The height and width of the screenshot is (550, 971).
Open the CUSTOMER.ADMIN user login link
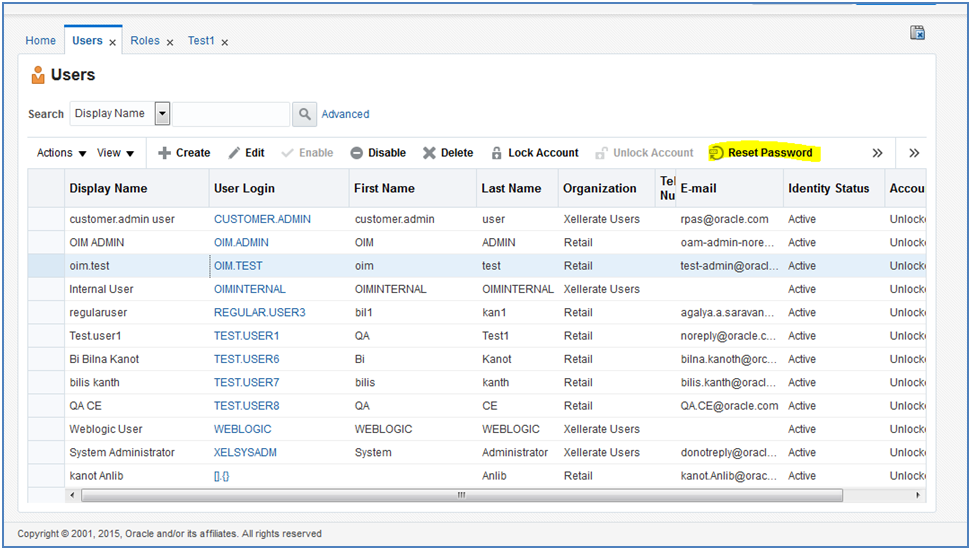pos(263,219)
